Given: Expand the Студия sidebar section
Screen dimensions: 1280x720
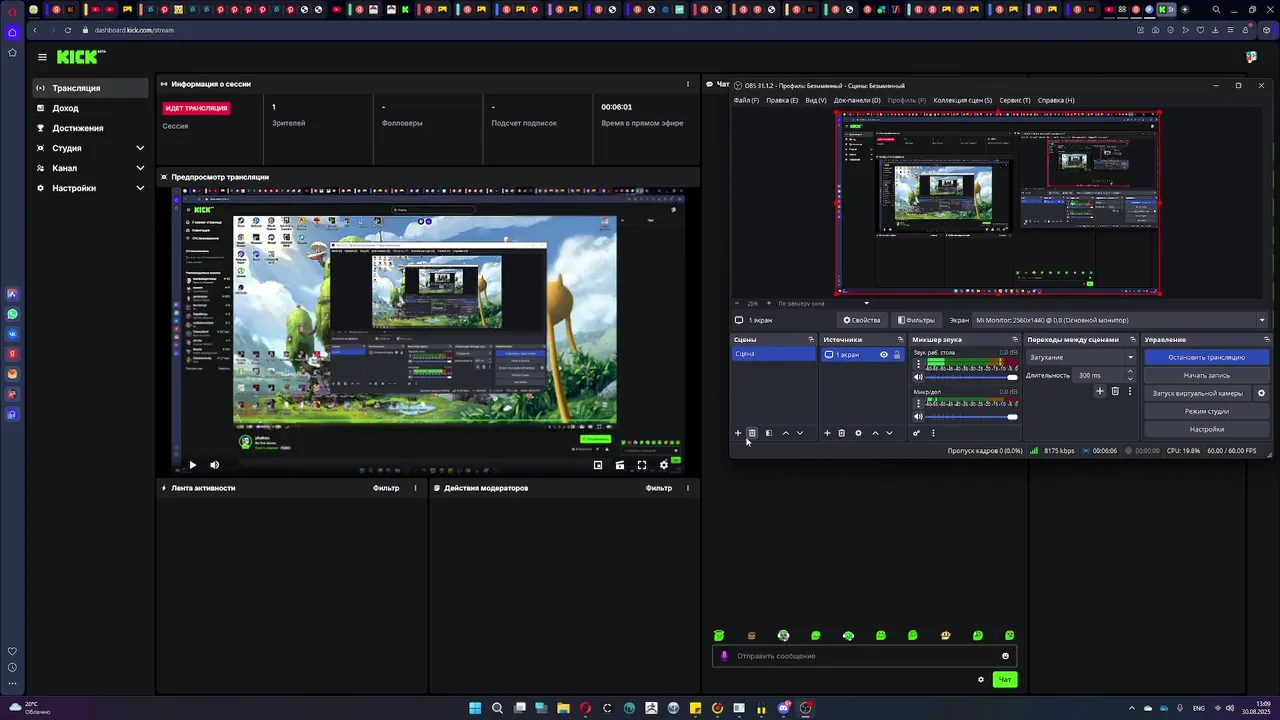Looking at the screenshot, I should point(140,148).
